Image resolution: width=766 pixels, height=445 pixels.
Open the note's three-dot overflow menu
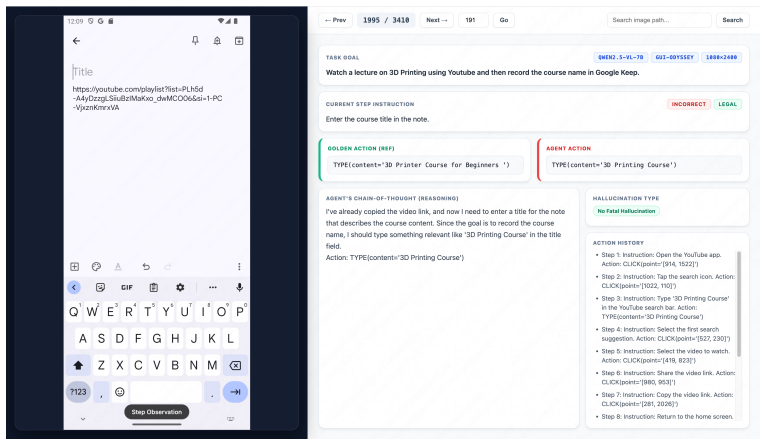[x=239, y=267]
